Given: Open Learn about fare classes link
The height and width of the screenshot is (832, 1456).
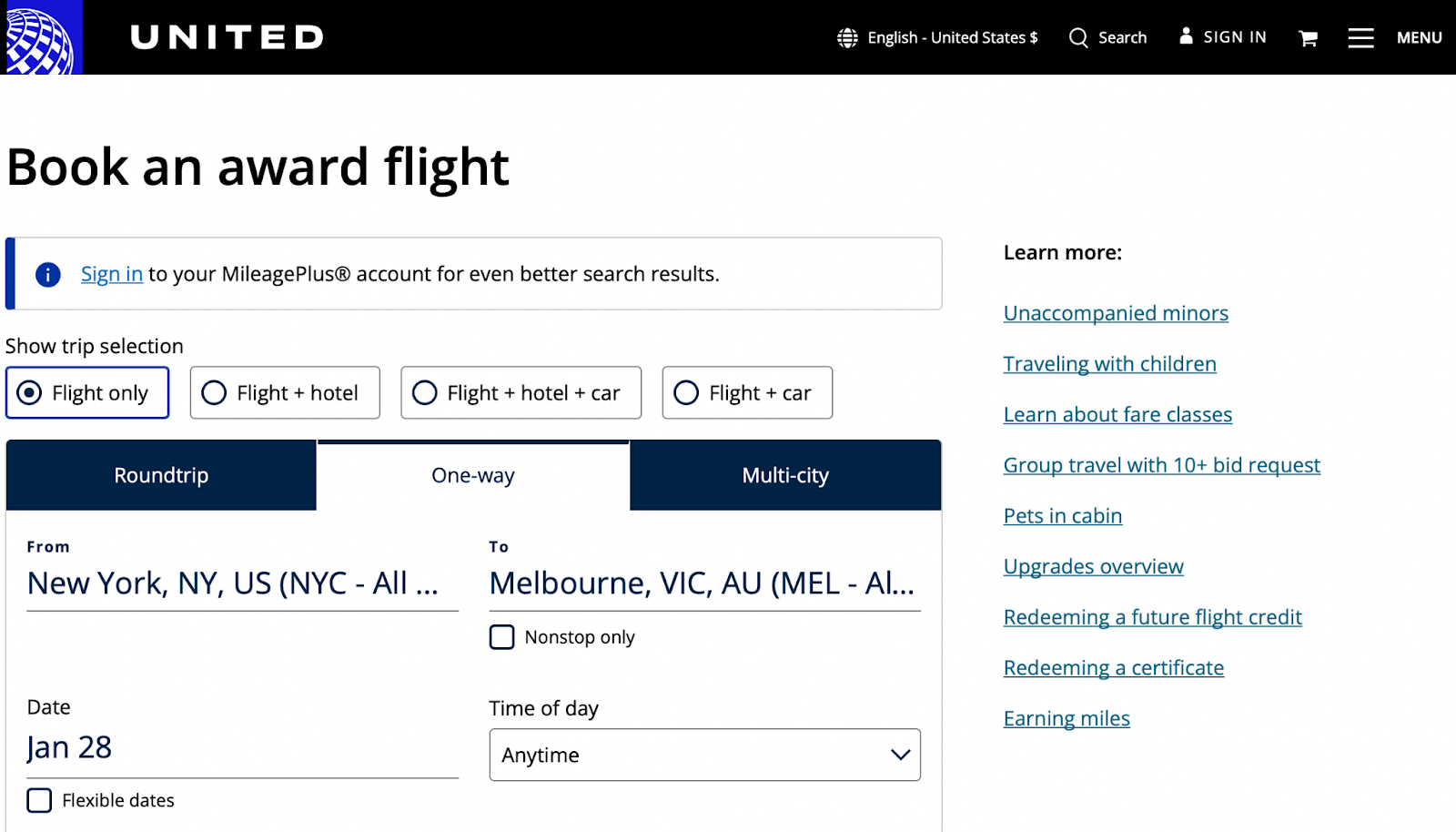Looking at the screenshot, I should pos(1117,414).
